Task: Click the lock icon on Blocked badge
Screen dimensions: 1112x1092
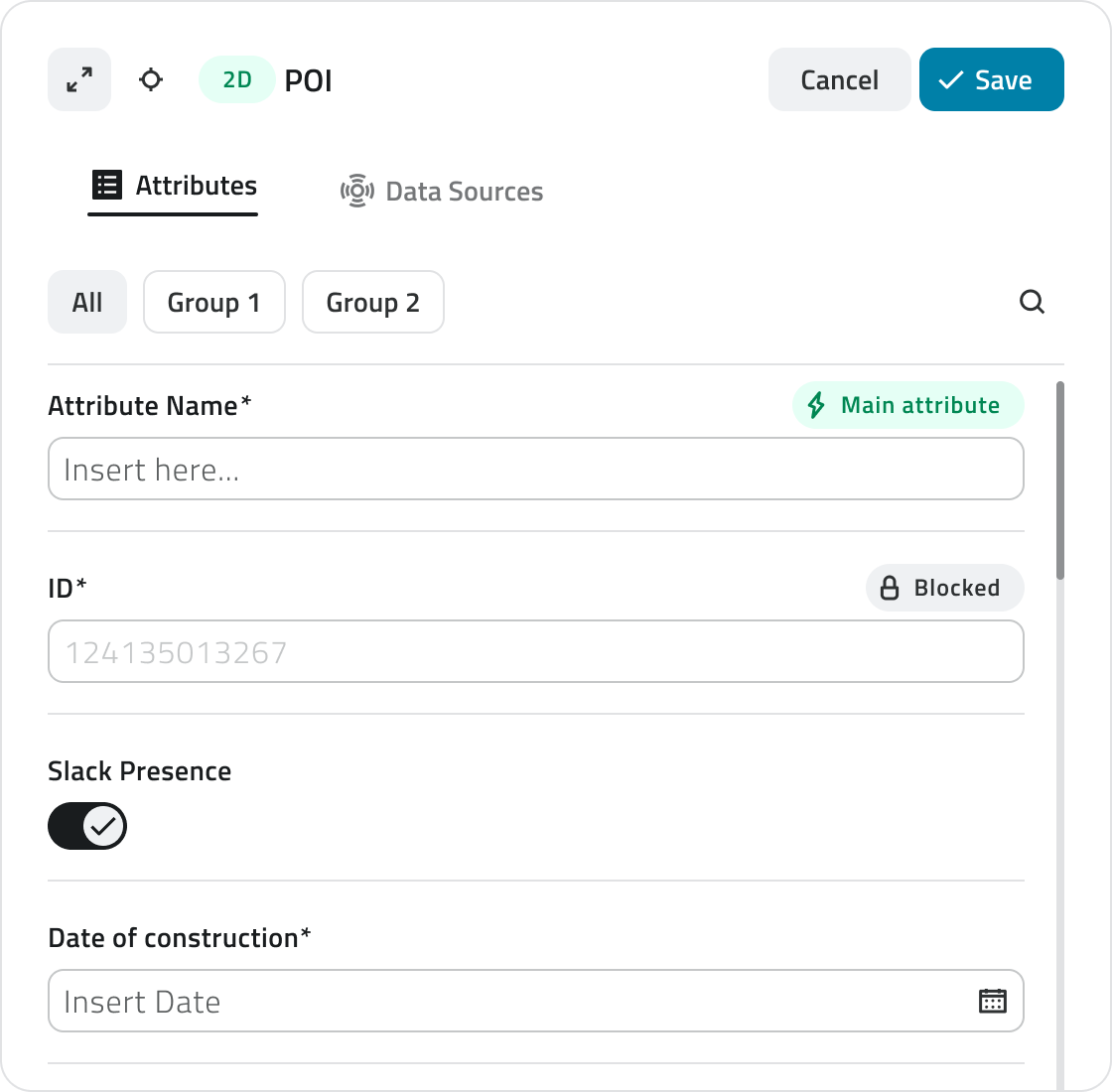Action: (x=891, y=588)
